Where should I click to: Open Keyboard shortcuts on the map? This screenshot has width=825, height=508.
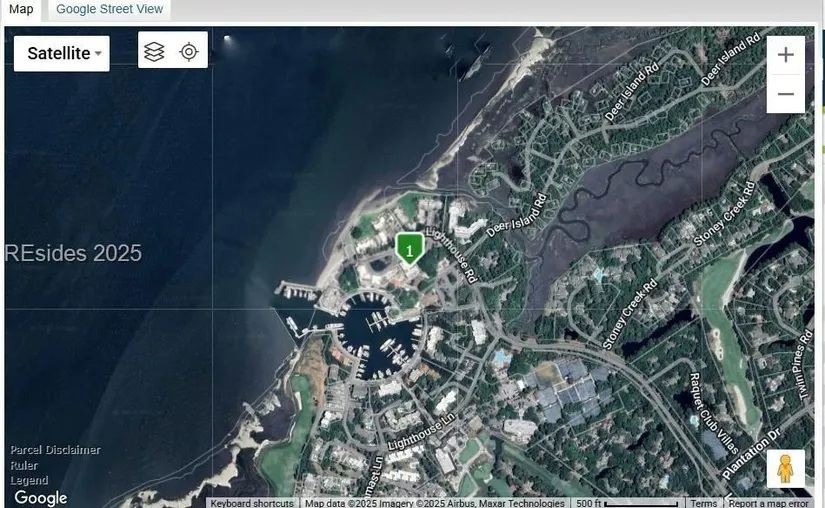252,503
